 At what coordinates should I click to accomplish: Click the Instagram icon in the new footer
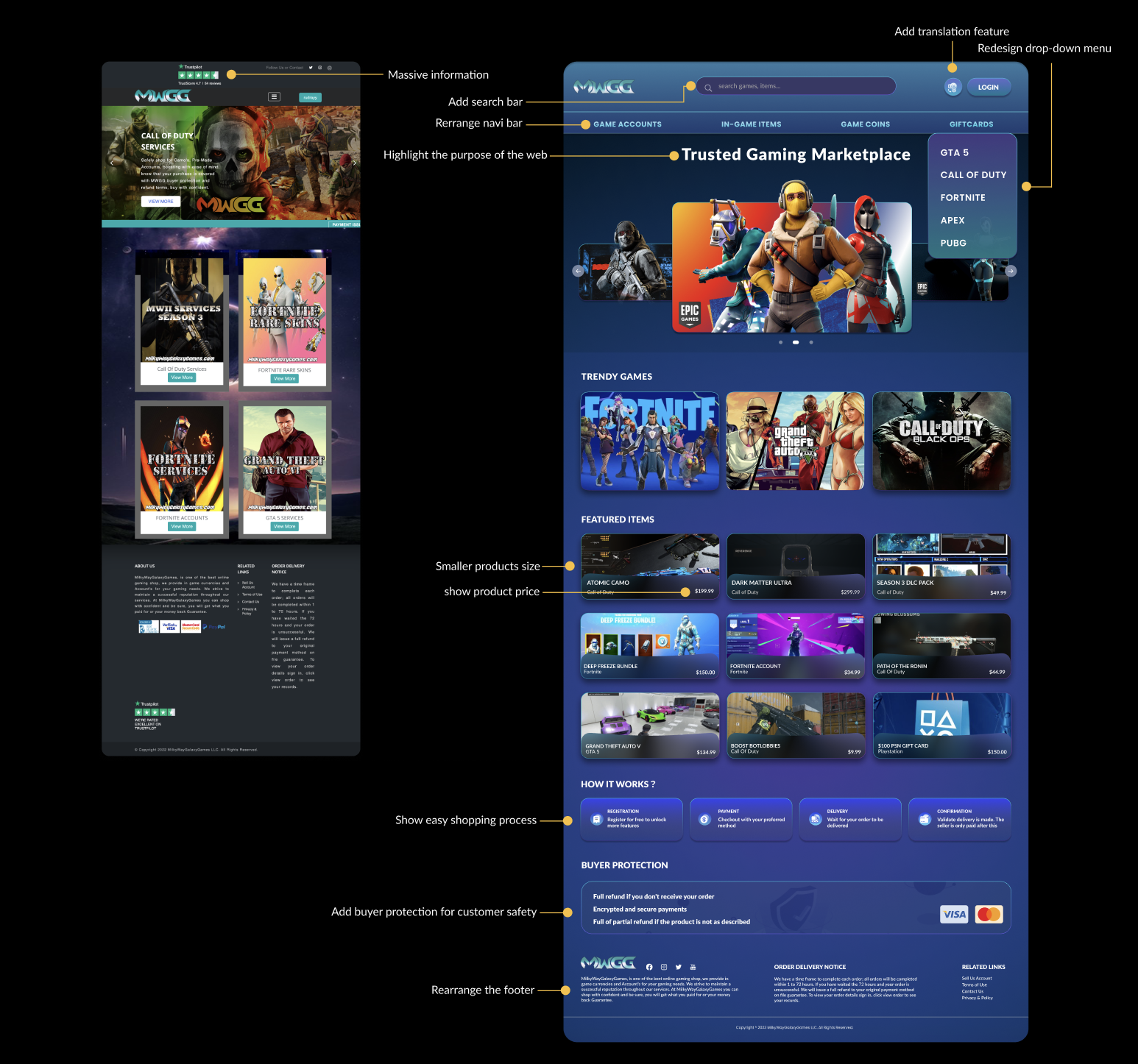pos(664,967)
